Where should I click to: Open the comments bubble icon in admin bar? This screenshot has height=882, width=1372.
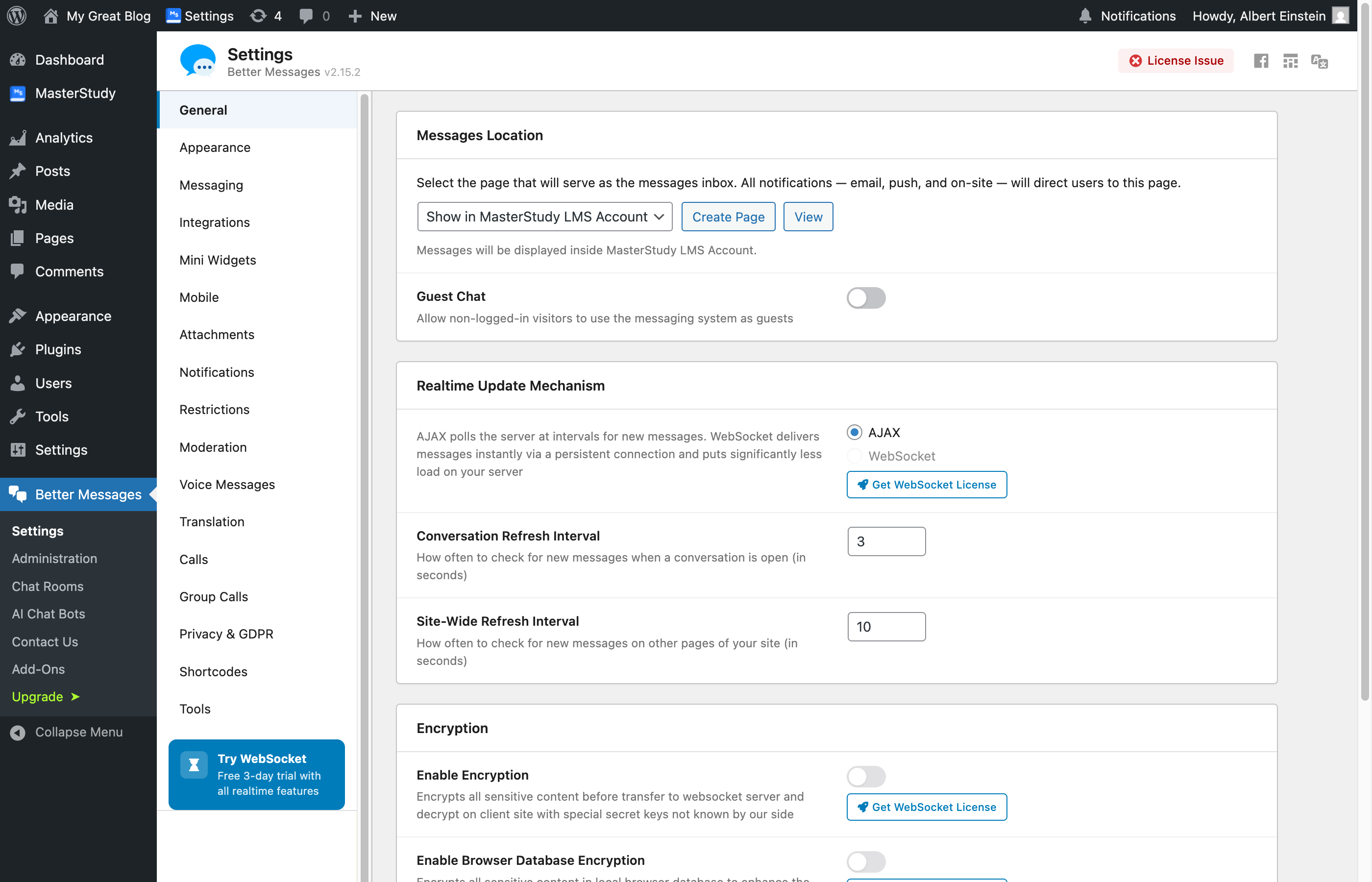coord(306,16)
